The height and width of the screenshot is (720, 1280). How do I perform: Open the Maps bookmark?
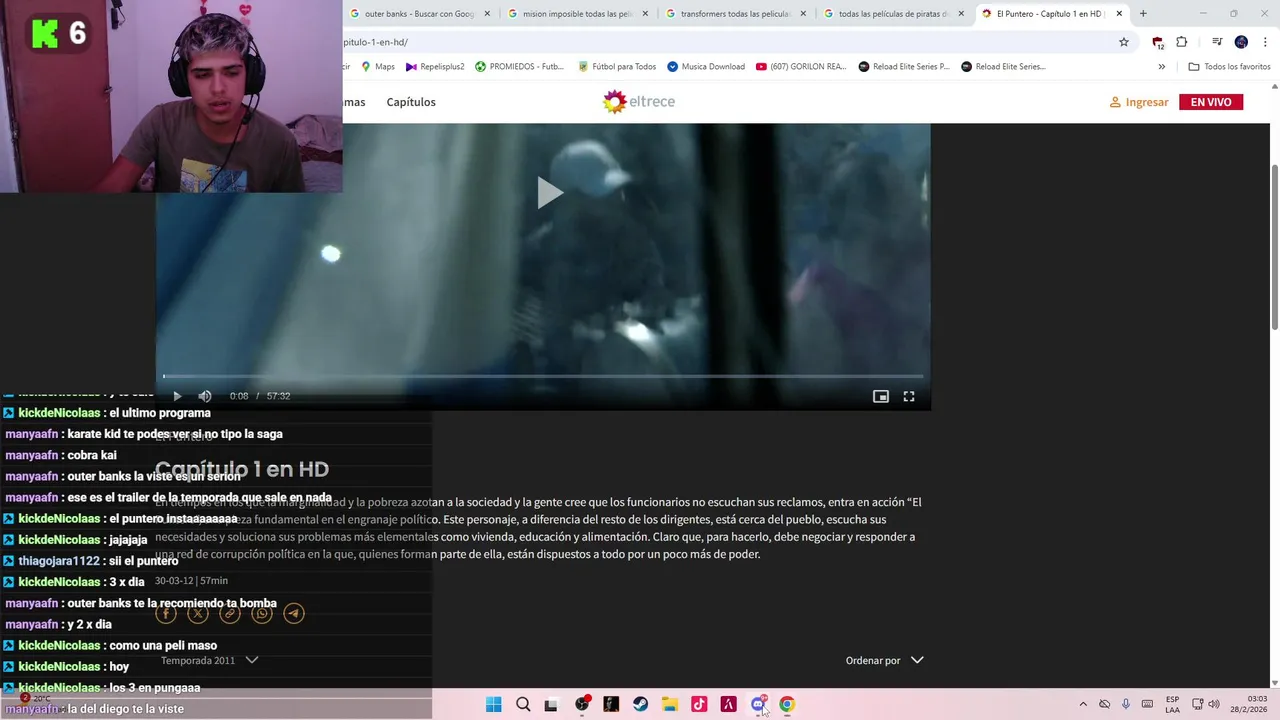point(378,67)
